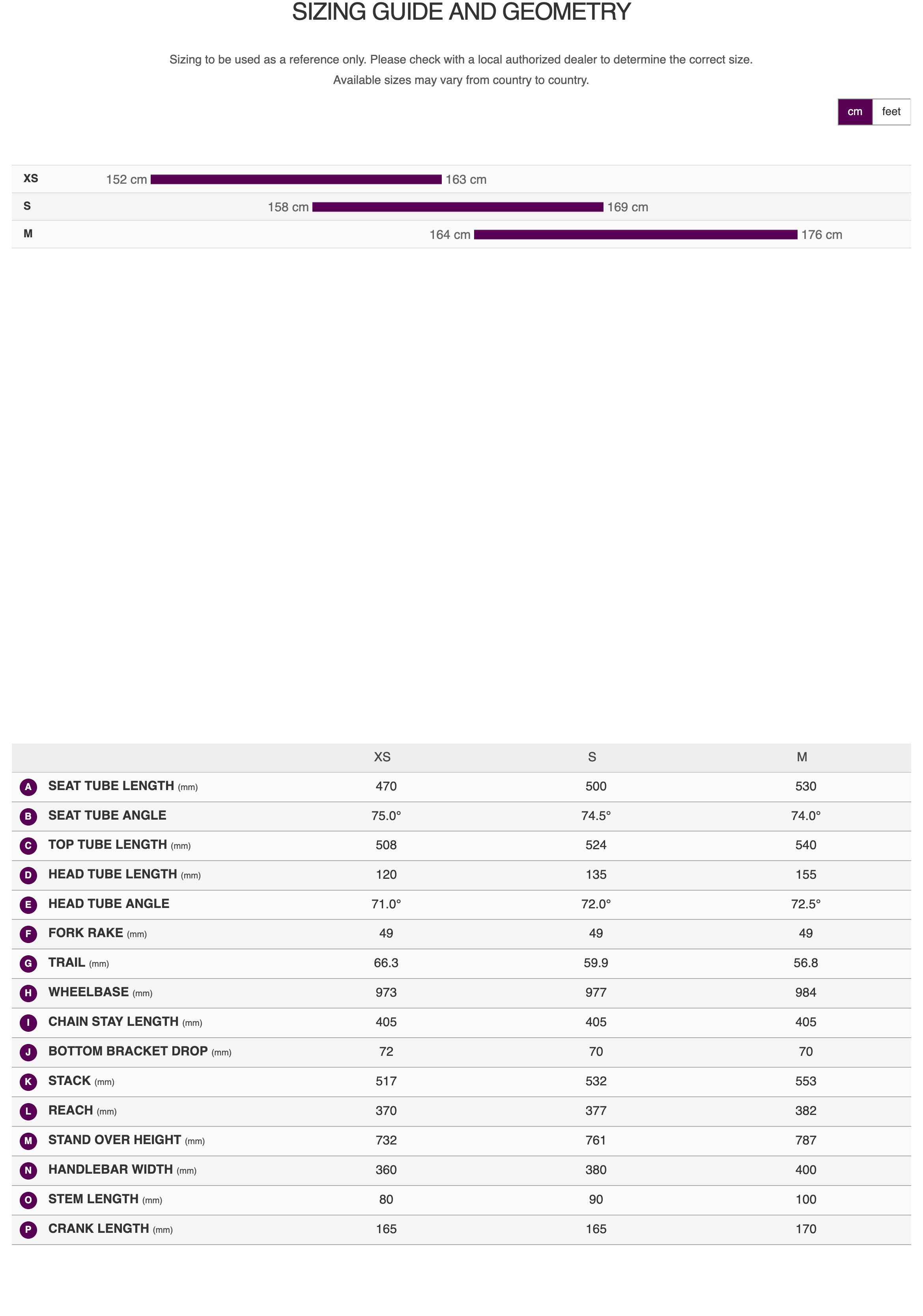
Task: Click the HANDLEBAR WIDTH row label
Action: pyautogui.click(x=110, y=1170)
